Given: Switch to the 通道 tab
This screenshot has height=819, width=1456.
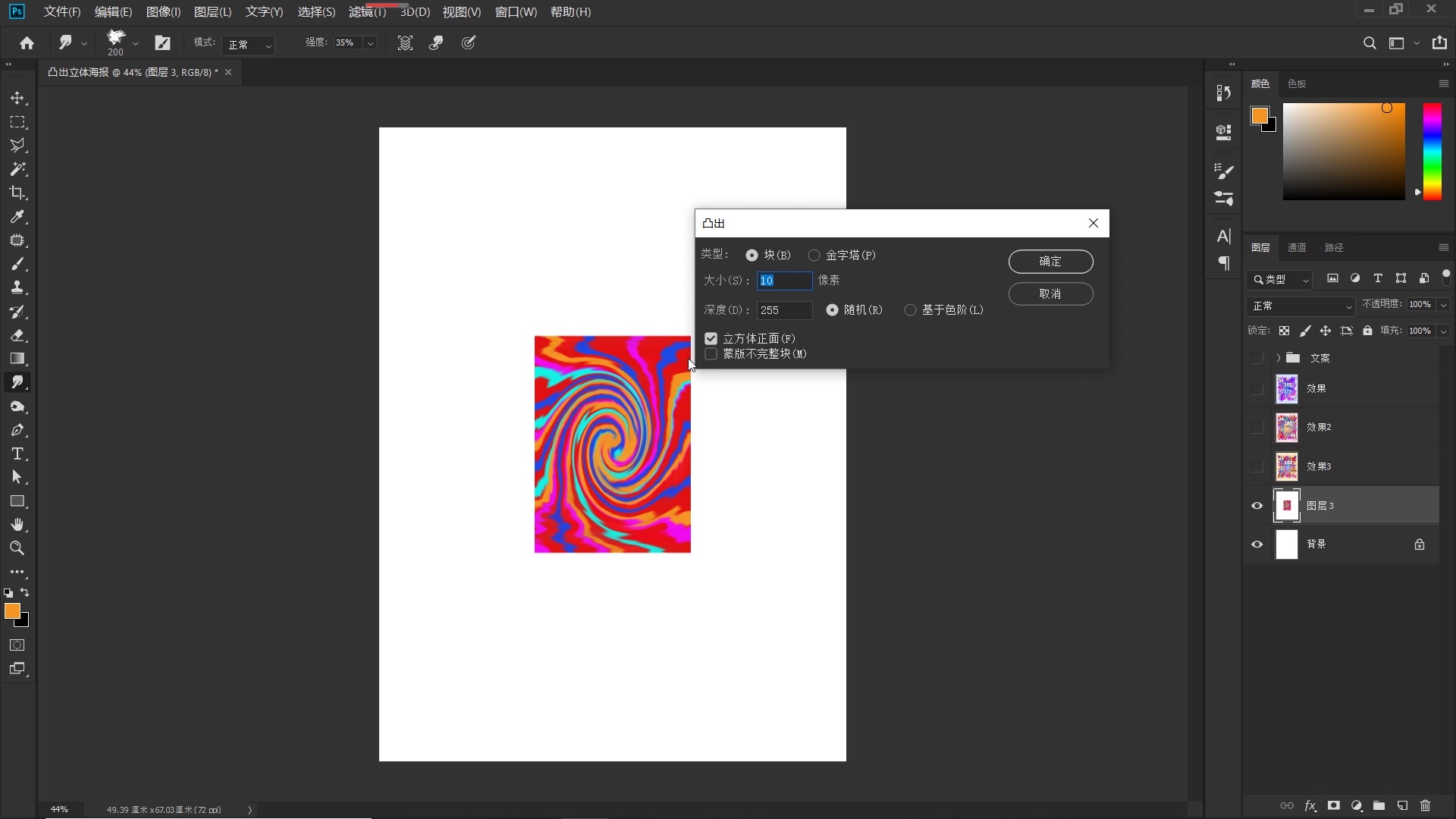Looking at the screenshot, I should point(1297,248).
